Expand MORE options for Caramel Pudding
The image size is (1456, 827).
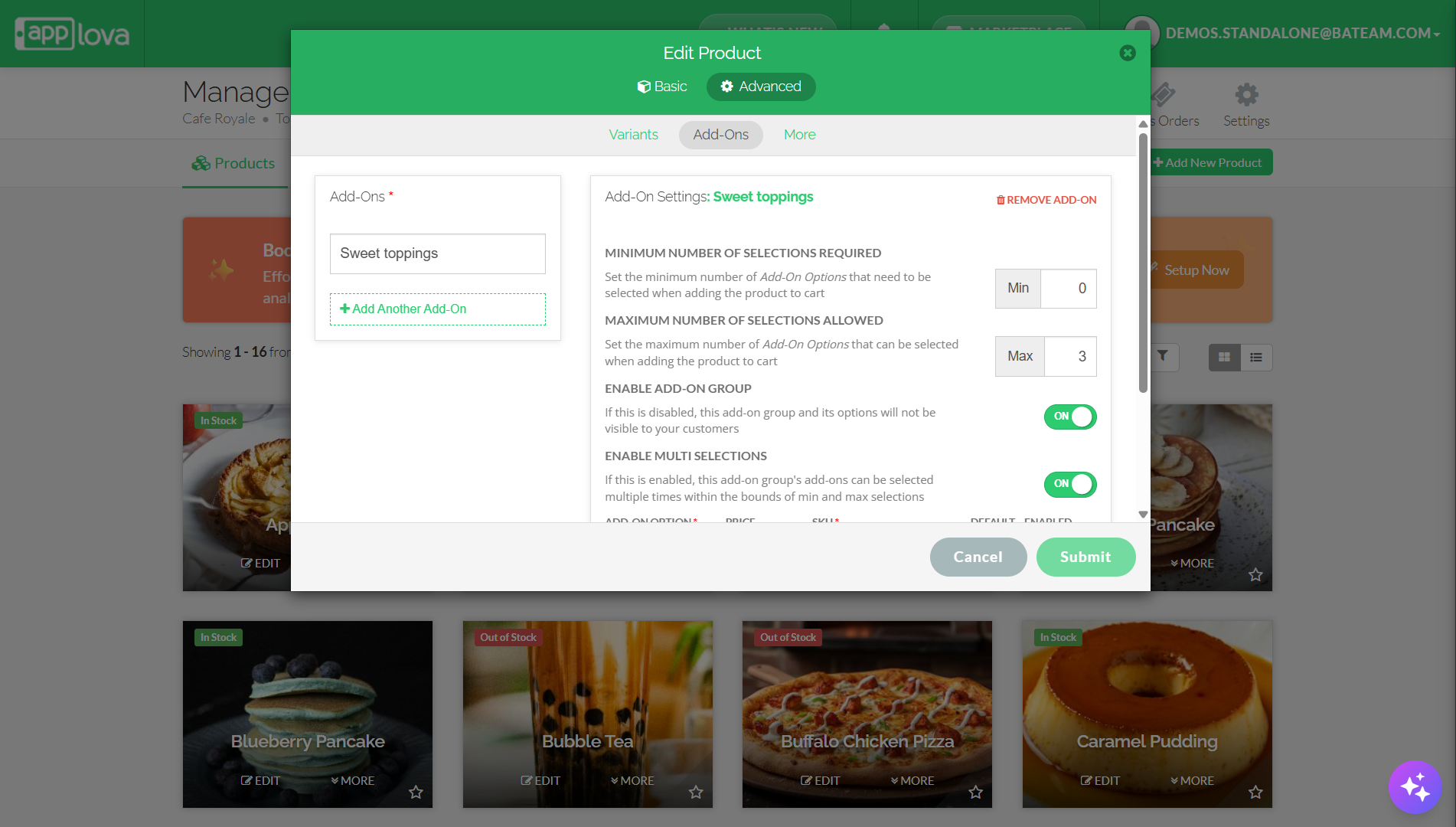(x=1192, y=781)
